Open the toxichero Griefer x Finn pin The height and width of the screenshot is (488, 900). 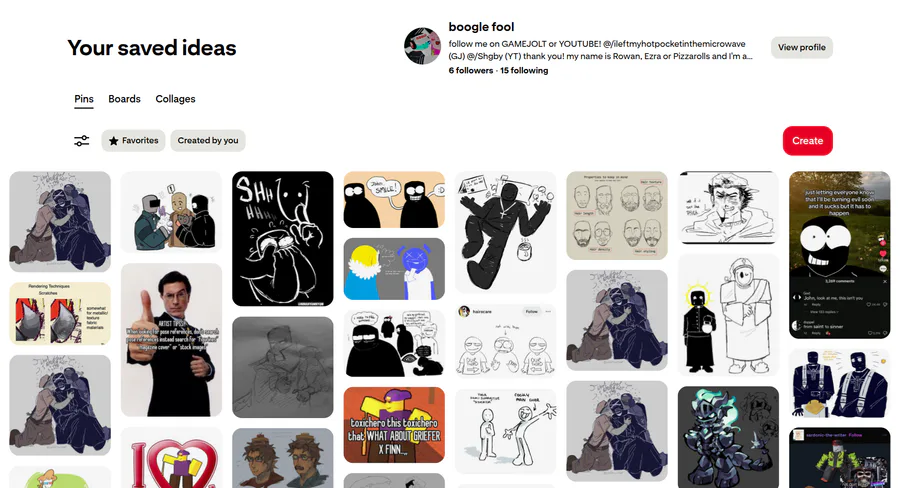[x=394, y=425]
